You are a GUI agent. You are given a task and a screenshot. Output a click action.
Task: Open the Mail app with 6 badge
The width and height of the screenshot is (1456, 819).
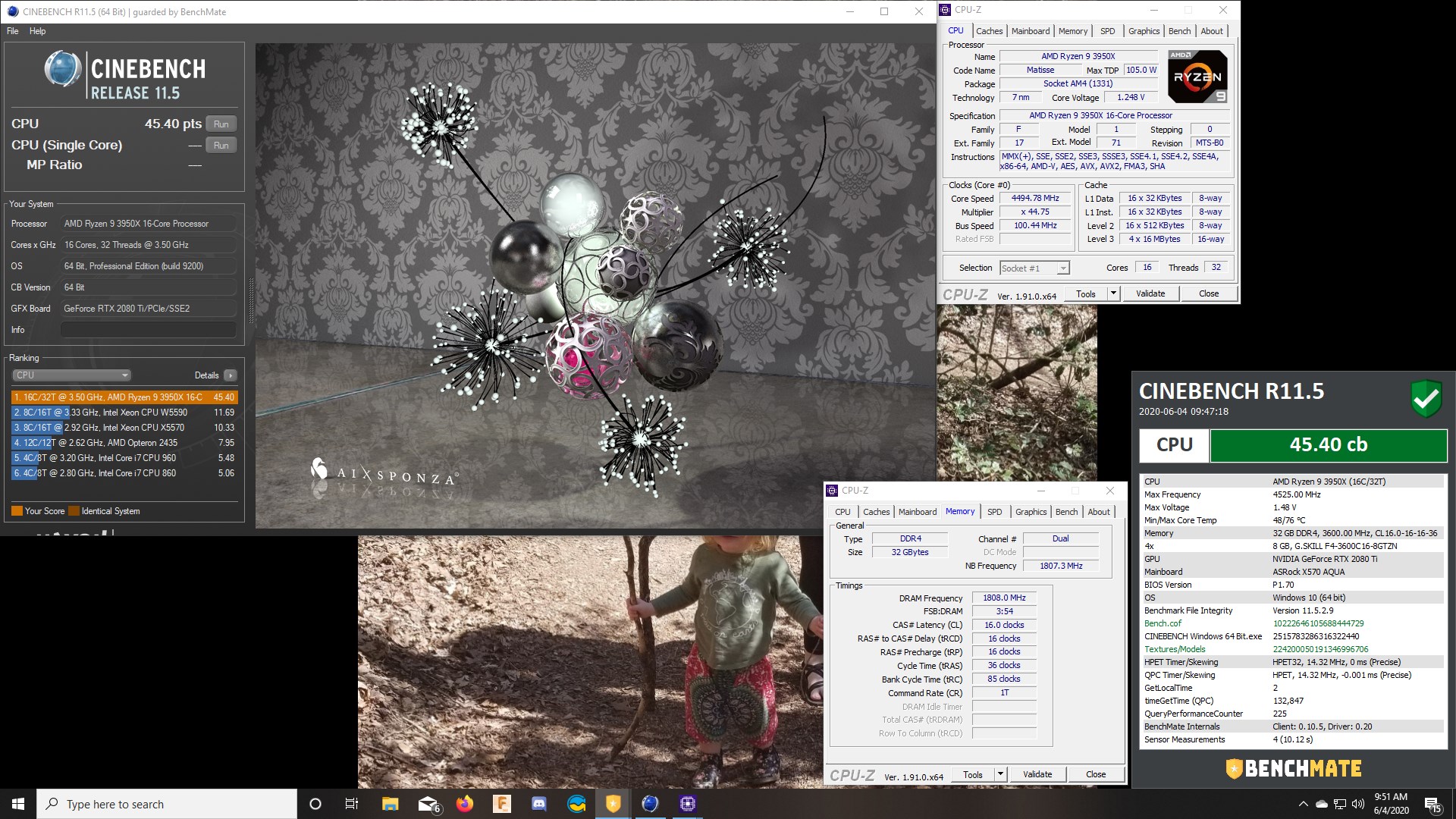point(428,804)
